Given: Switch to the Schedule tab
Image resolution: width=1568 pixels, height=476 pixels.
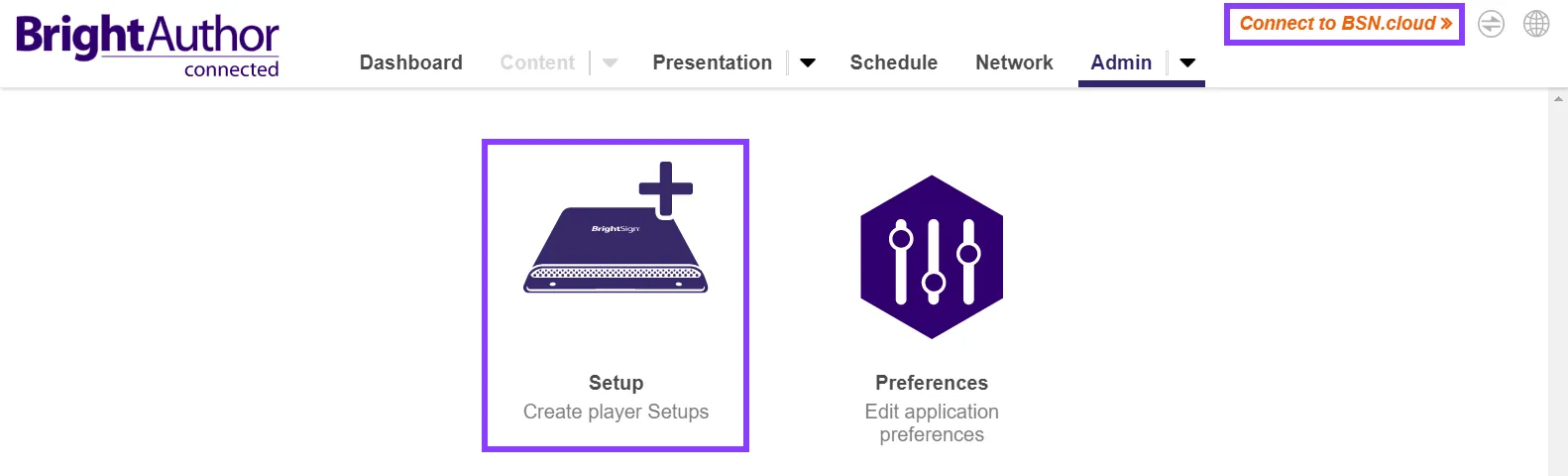Looking at the screenshot, I should (894, 62).
